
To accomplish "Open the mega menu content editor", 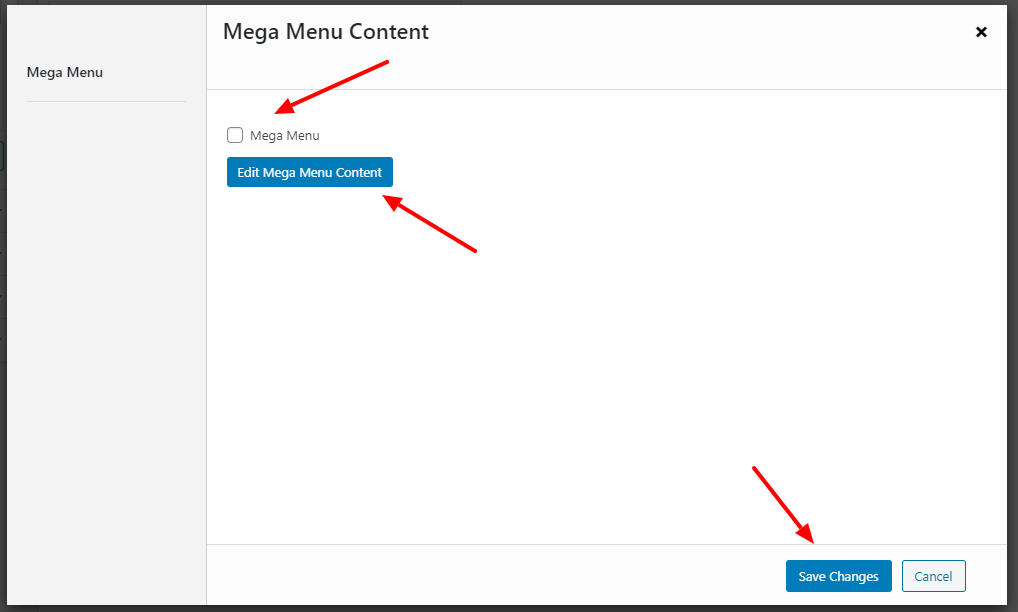I will [310, 172].
